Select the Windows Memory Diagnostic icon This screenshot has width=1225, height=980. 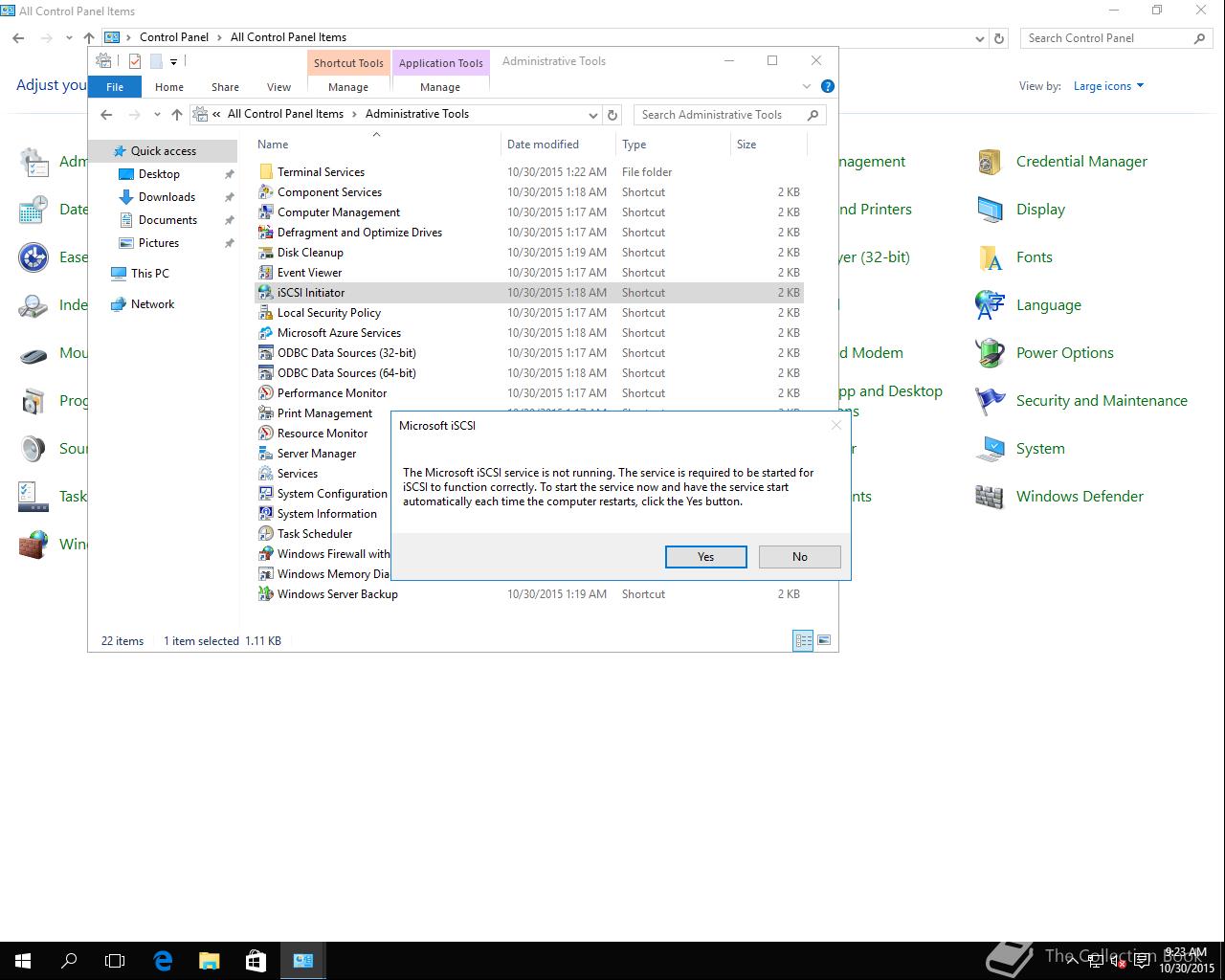[266, 574]
